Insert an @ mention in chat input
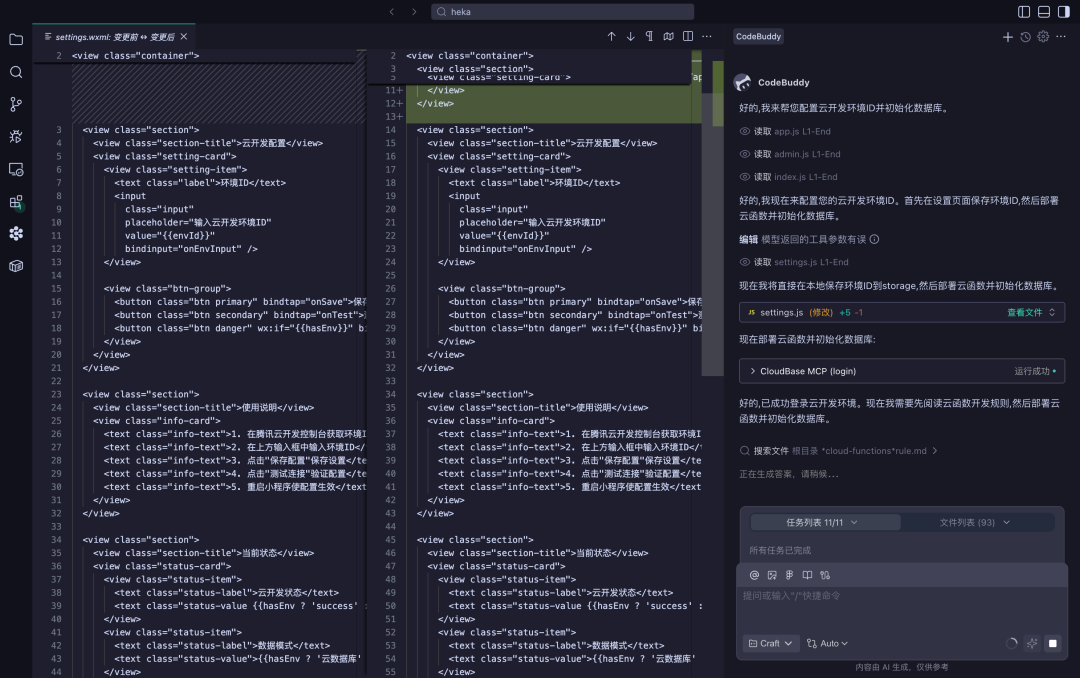The width and height of the screenshot is (1080, 678). pyautogui.click(x=755, y=574)
